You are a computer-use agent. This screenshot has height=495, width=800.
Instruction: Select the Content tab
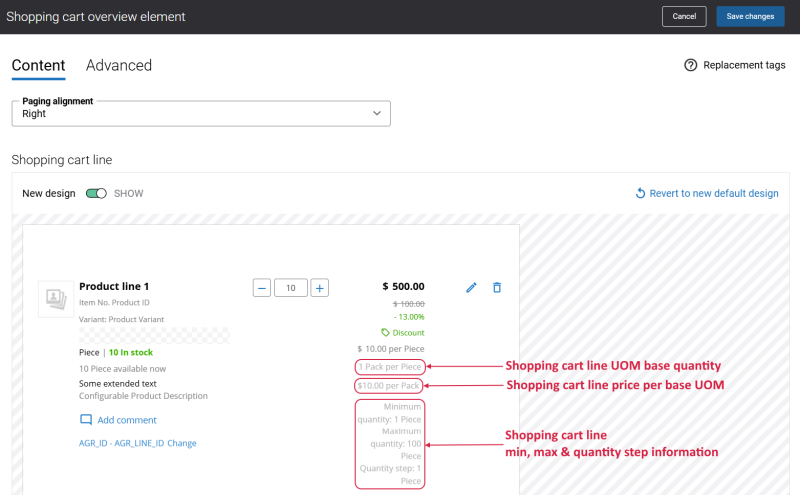point(38,66)
